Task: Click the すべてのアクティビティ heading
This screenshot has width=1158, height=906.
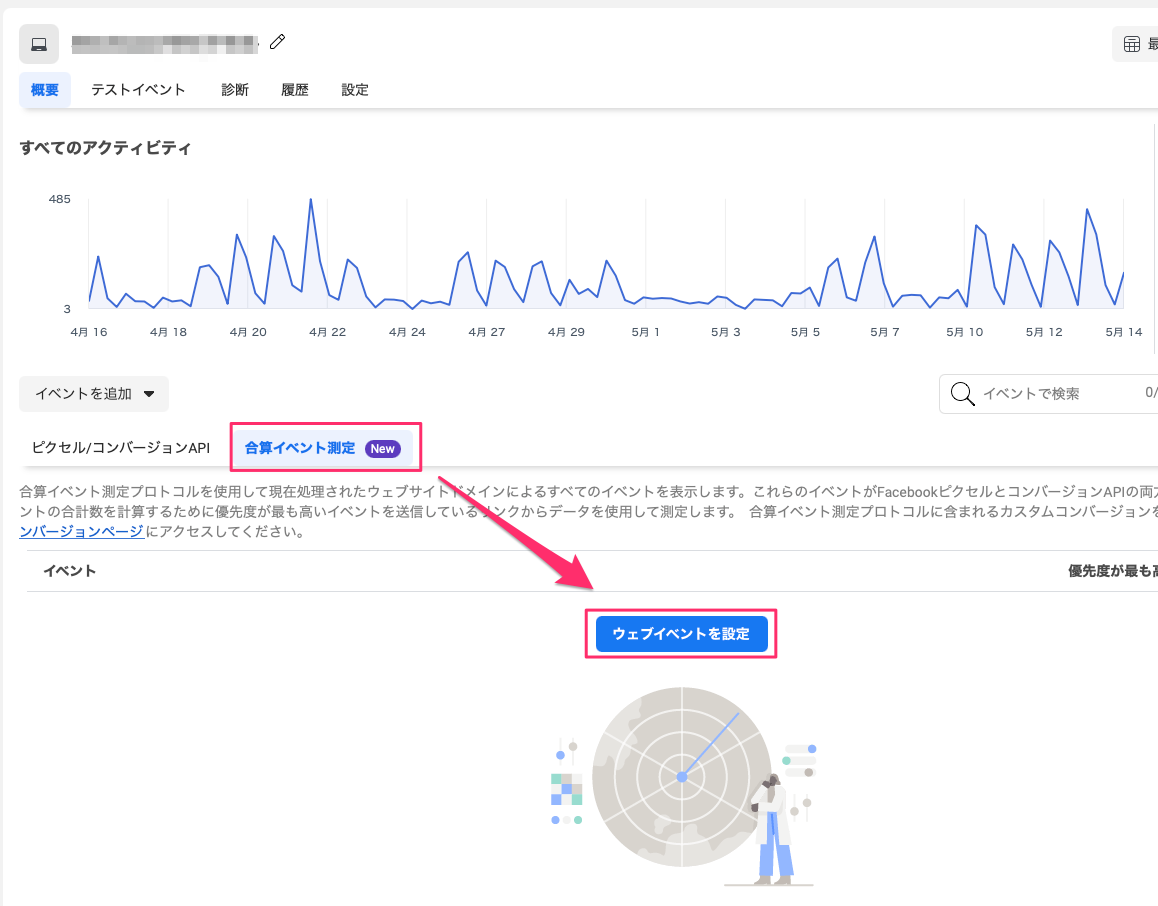Action: click(x=106, y=148)
